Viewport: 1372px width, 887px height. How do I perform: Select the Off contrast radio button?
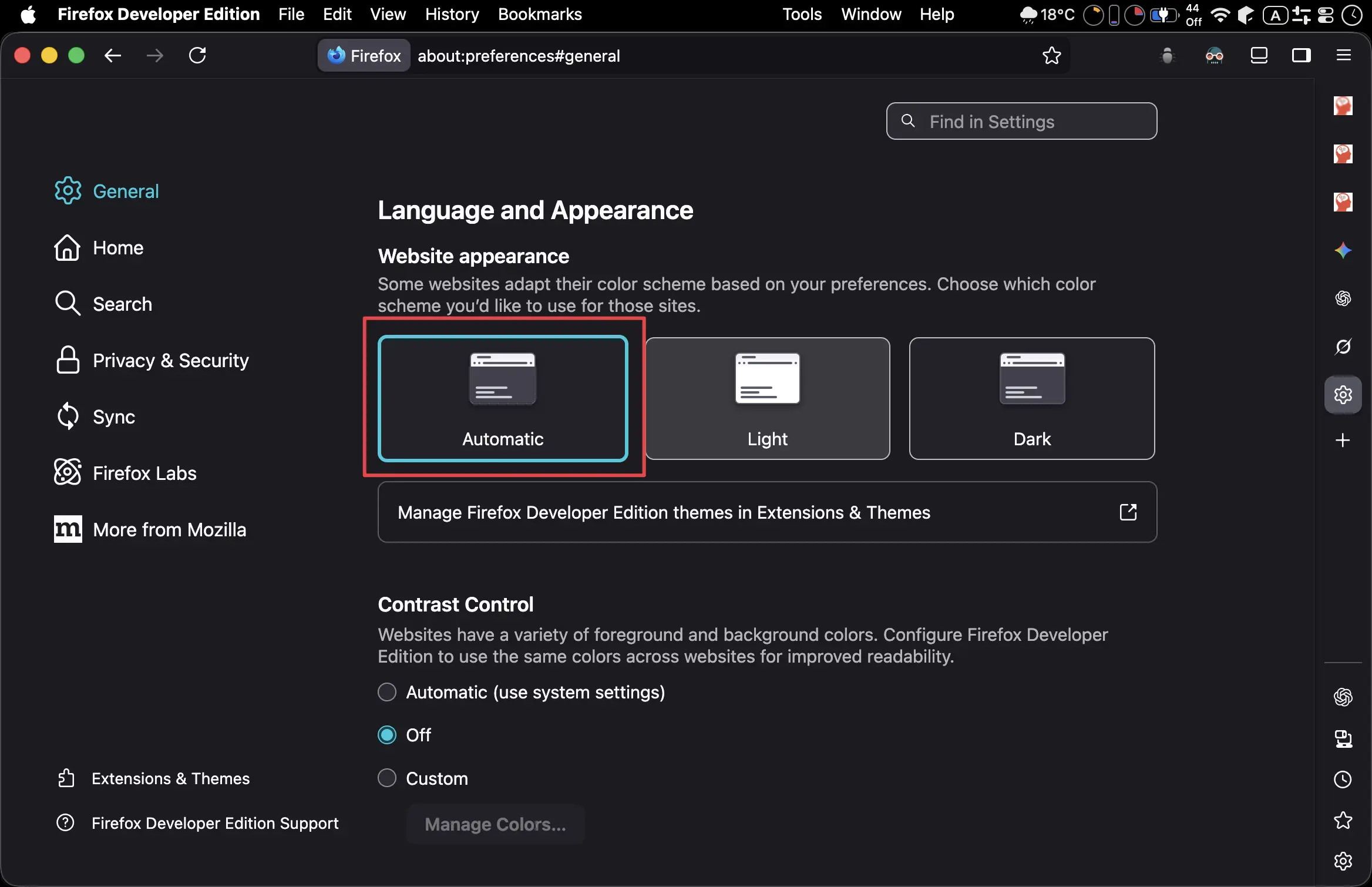pos(387,735)
